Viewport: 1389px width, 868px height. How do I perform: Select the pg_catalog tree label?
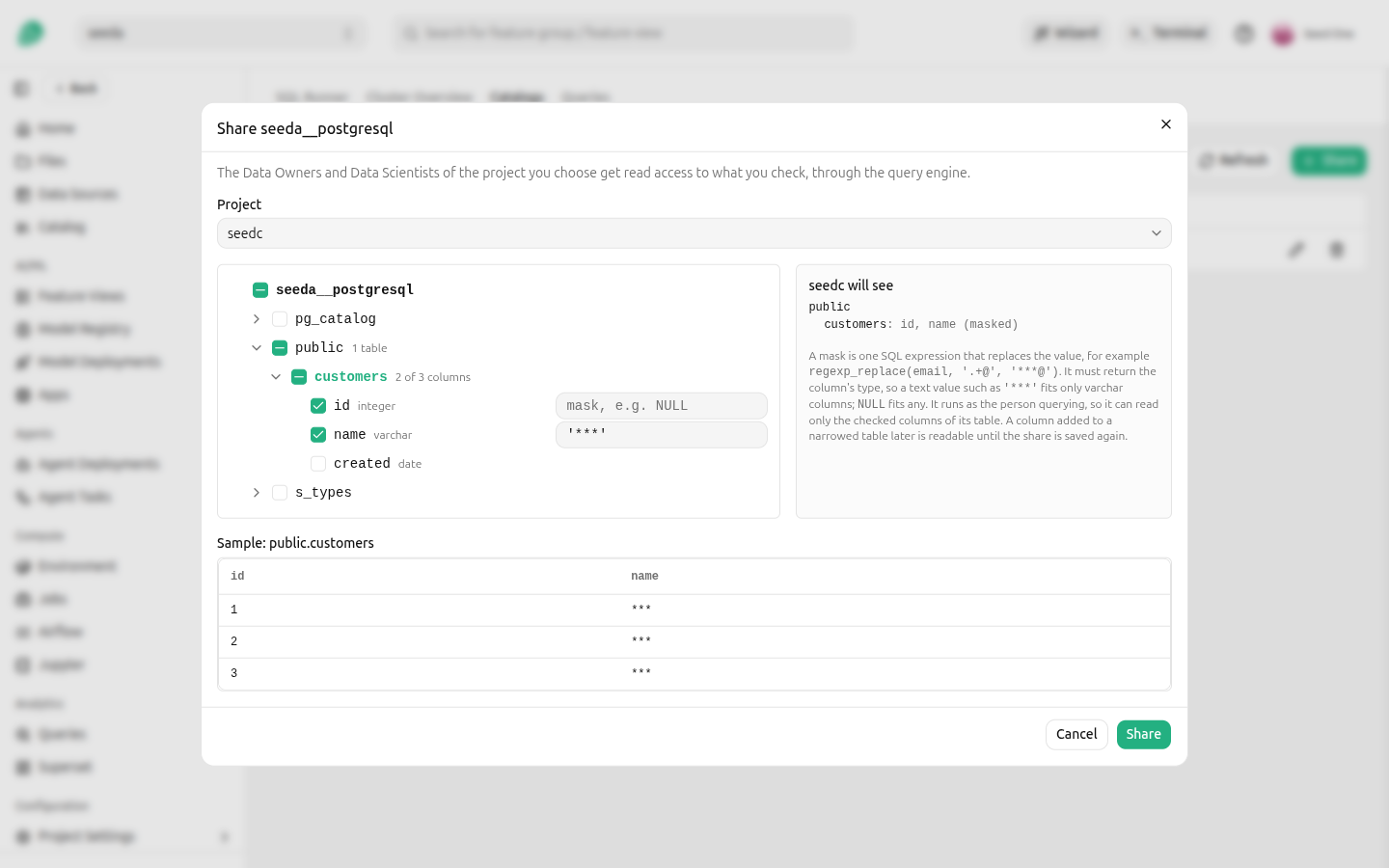coord(336,319)
